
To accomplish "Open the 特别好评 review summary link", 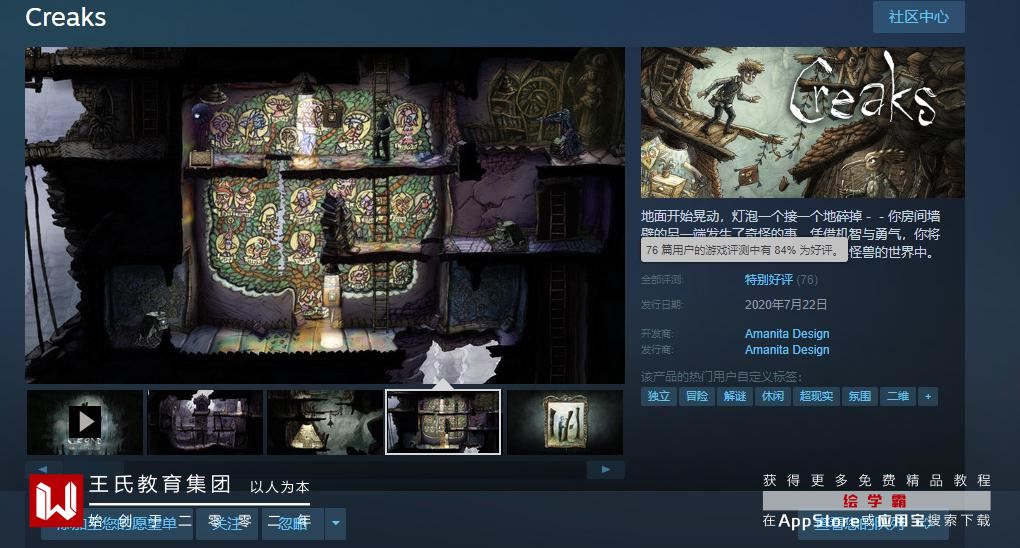I will pos(768,280).
